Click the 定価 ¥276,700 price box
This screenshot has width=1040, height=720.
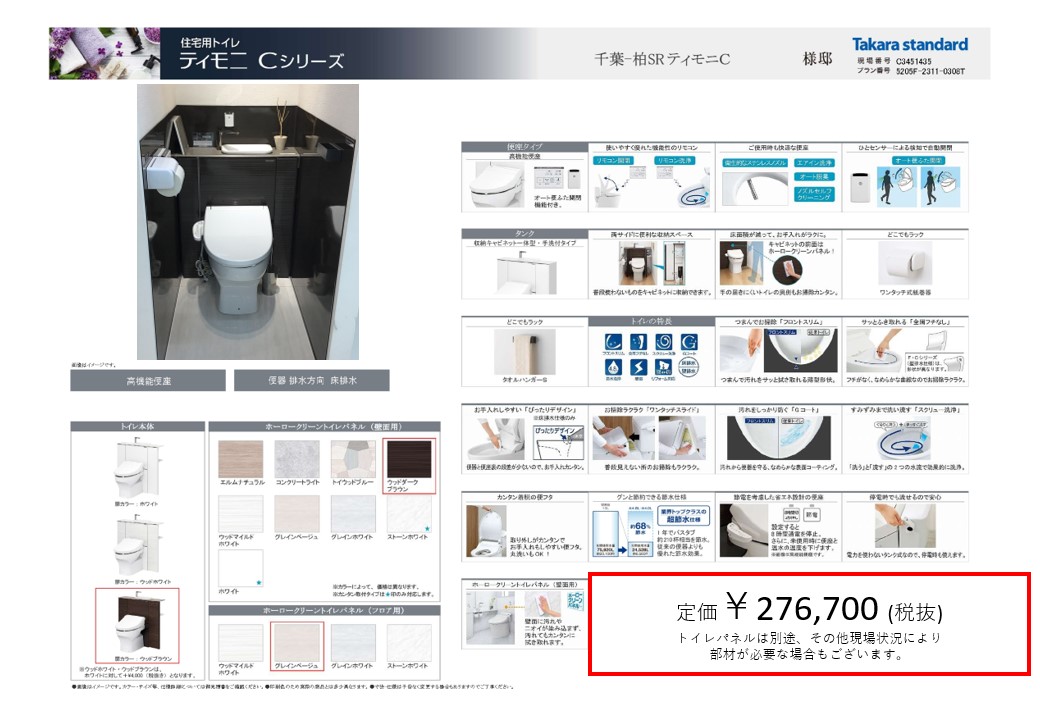809,624
